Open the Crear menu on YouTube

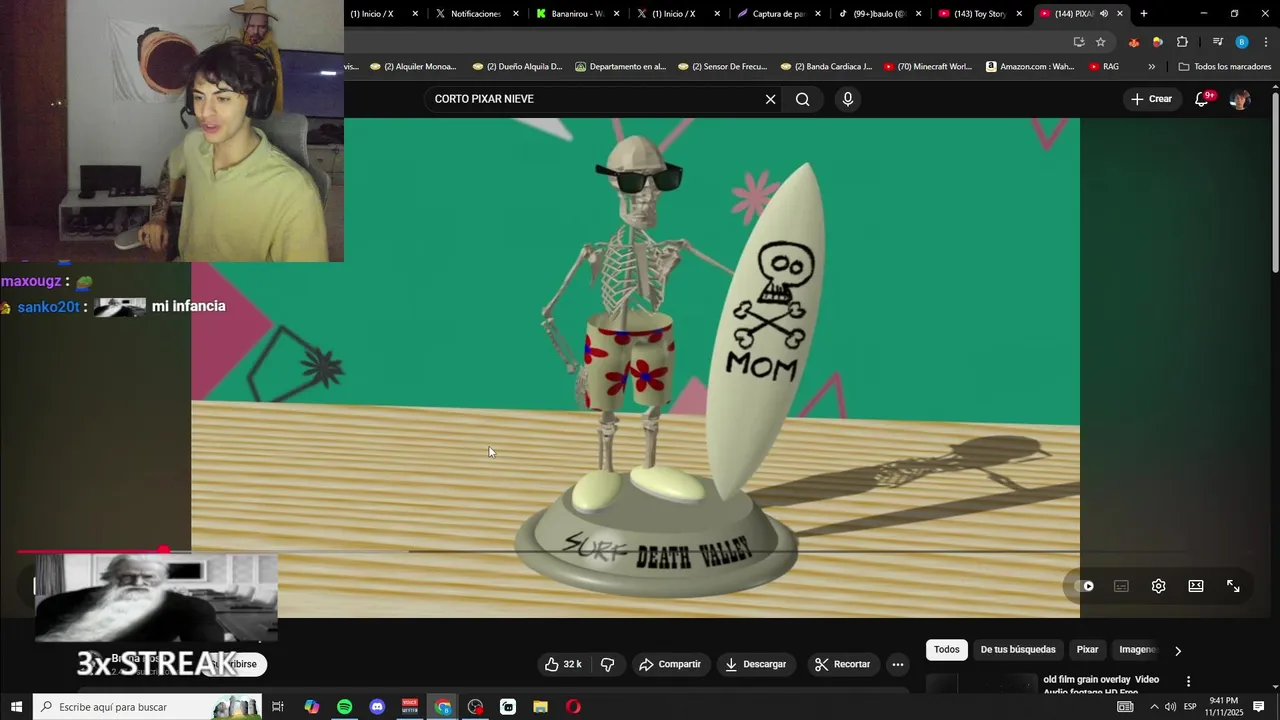click(1151, 99)
